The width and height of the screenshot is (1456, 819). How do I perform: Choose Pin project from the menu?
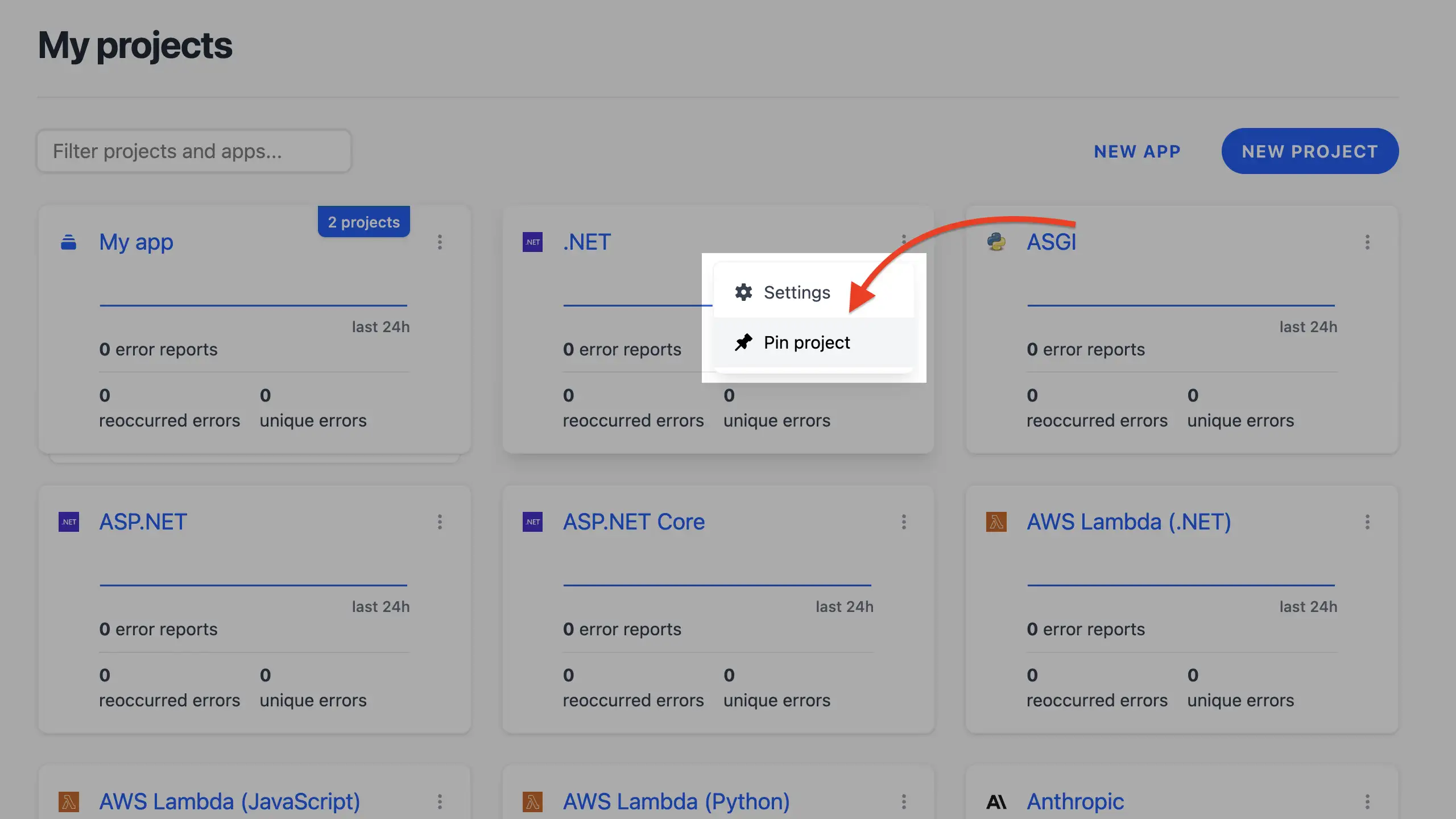[x=814, y=342]
